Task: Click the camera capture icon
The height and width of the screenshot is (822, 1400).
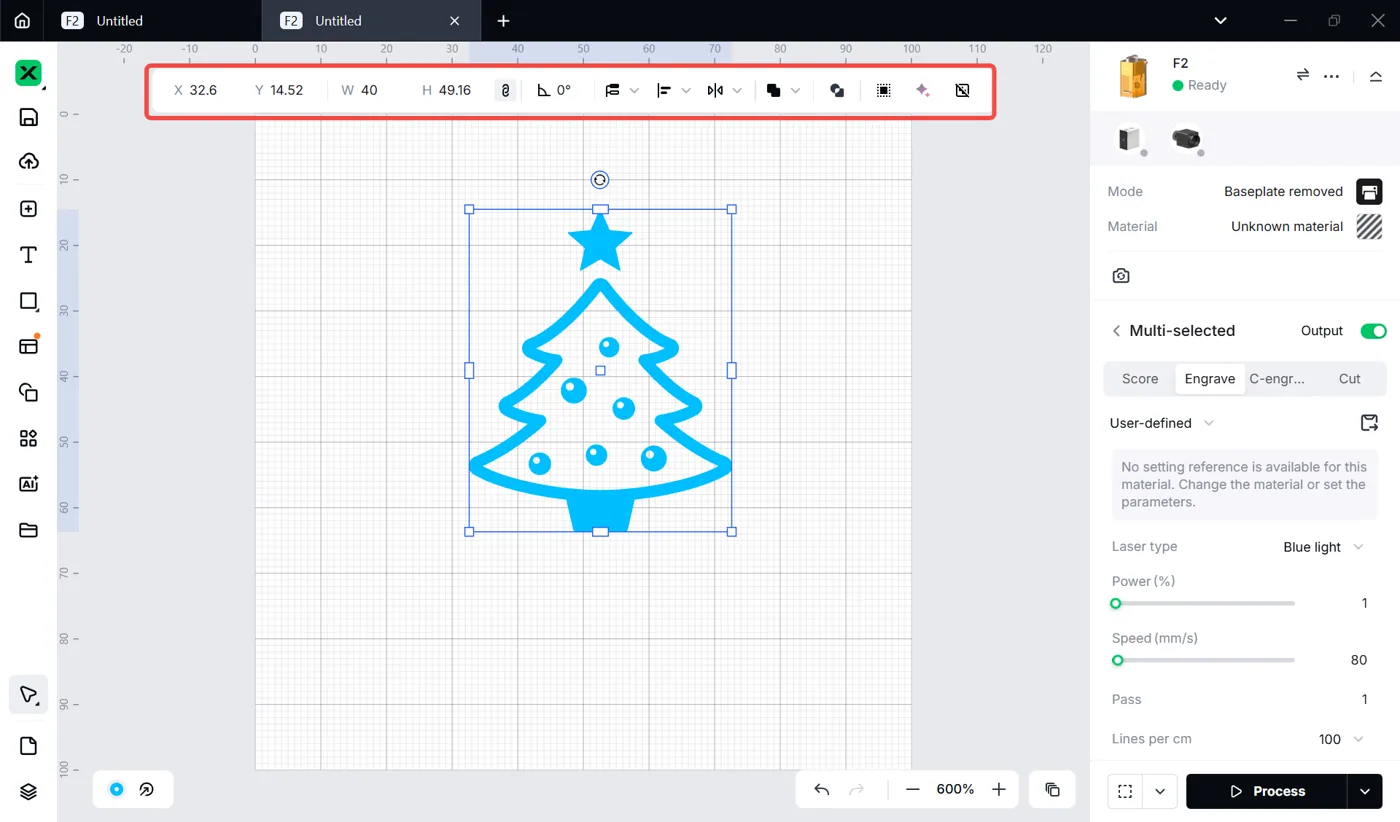Action: click(x=1121, y=276)
